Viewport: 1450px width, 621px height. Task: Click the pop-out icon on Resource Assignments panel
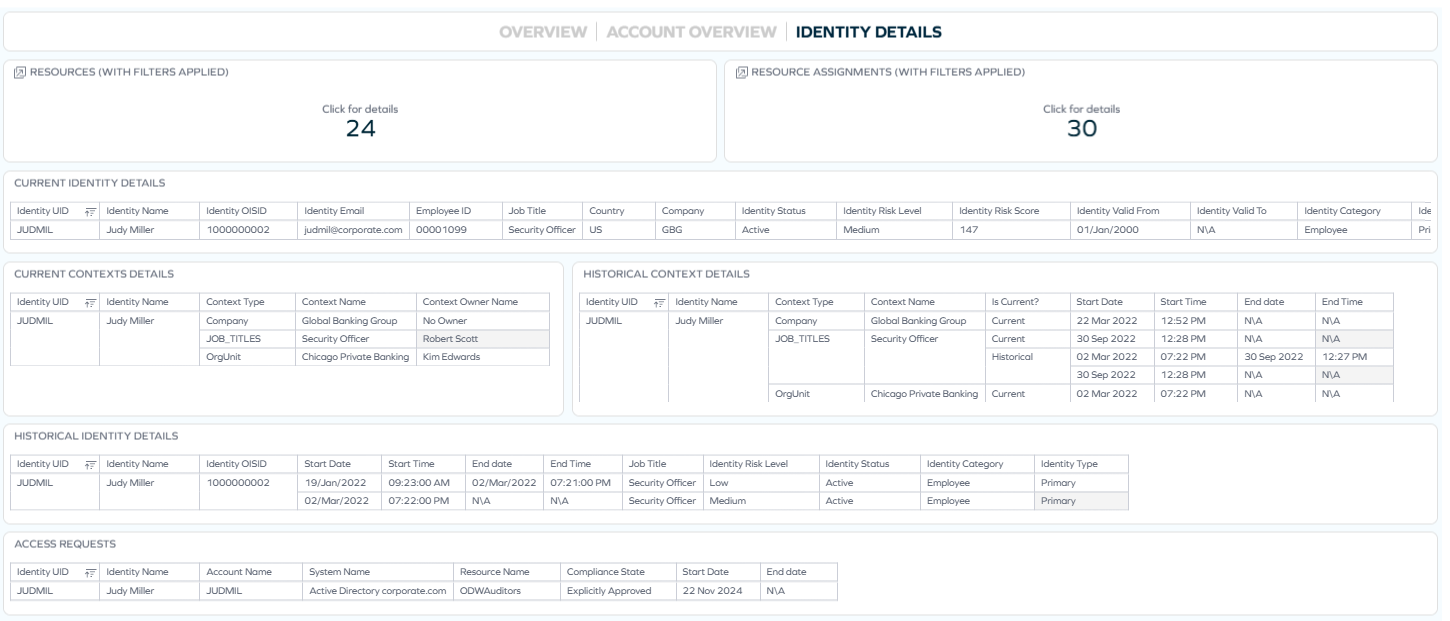pos(738,69)
